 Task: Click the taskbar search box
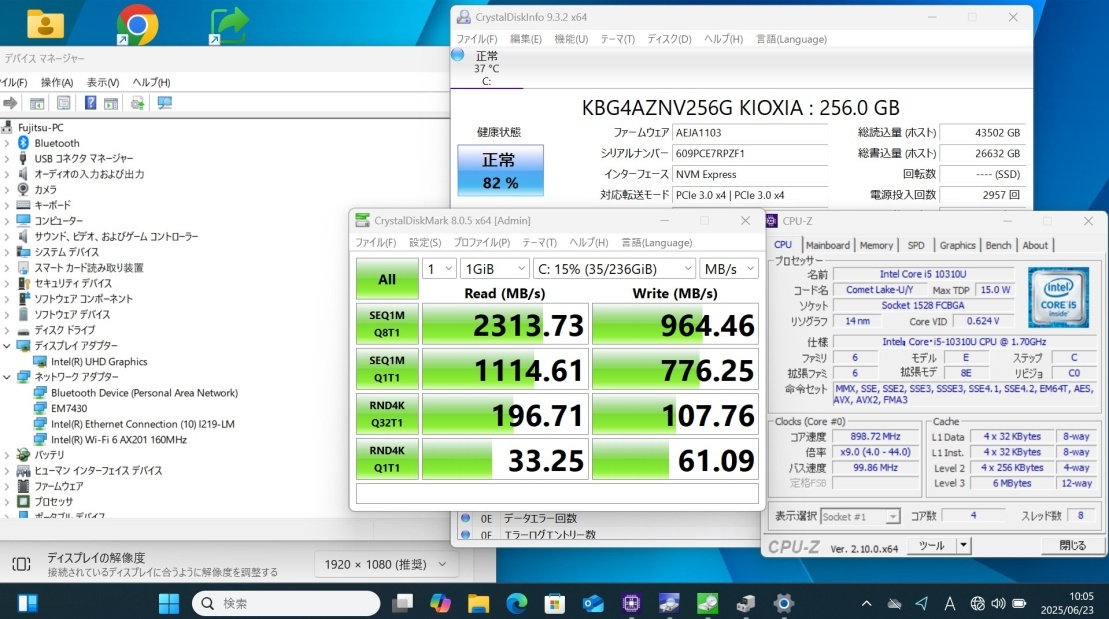(x=286, y=603)
